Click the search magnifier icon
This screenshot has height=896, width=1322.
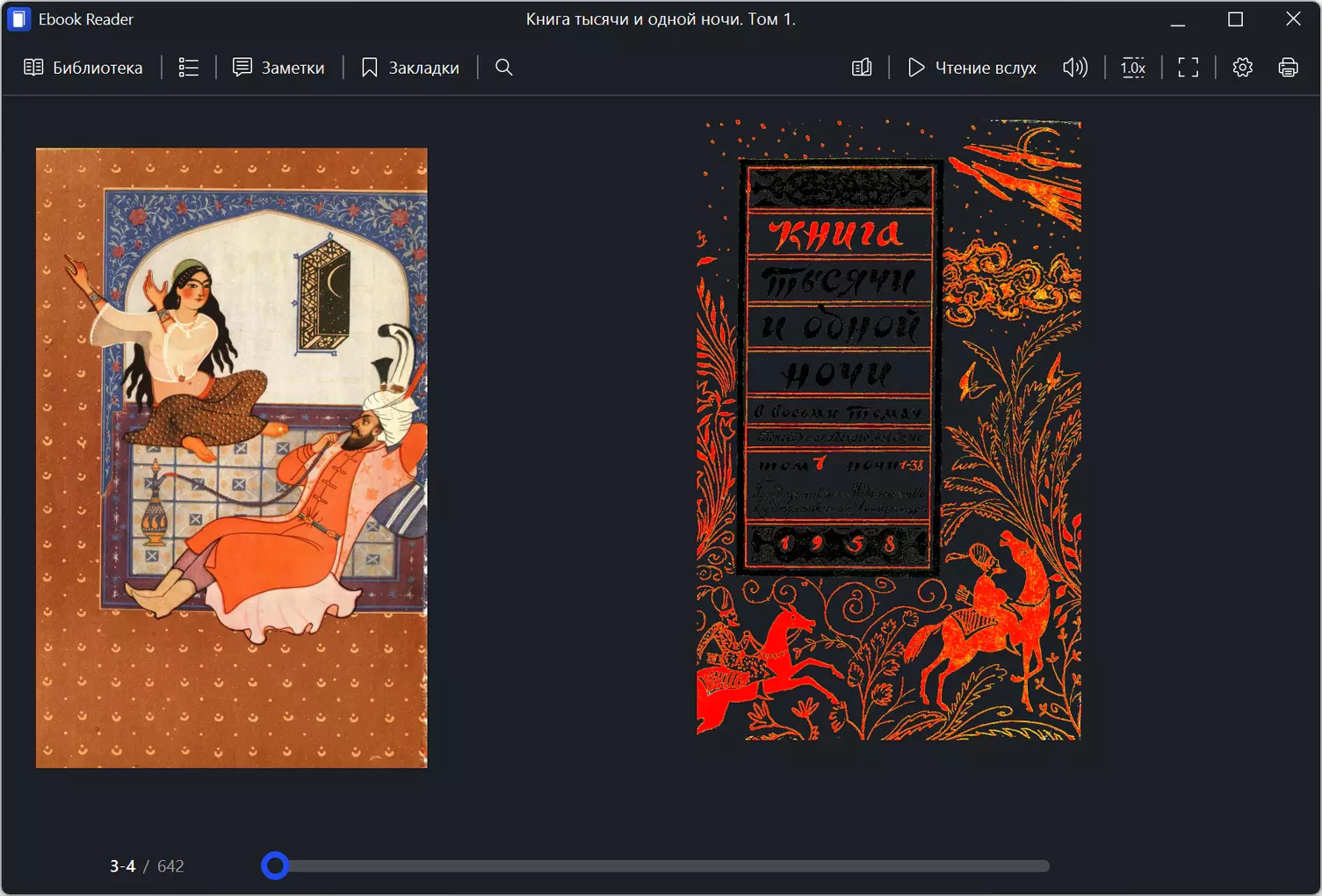(503, 68)
